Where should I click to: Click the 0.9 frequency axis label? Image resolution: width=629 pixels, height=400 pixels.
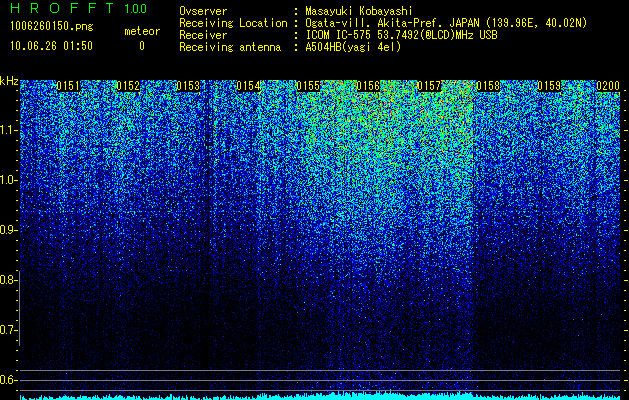[8, 230]
